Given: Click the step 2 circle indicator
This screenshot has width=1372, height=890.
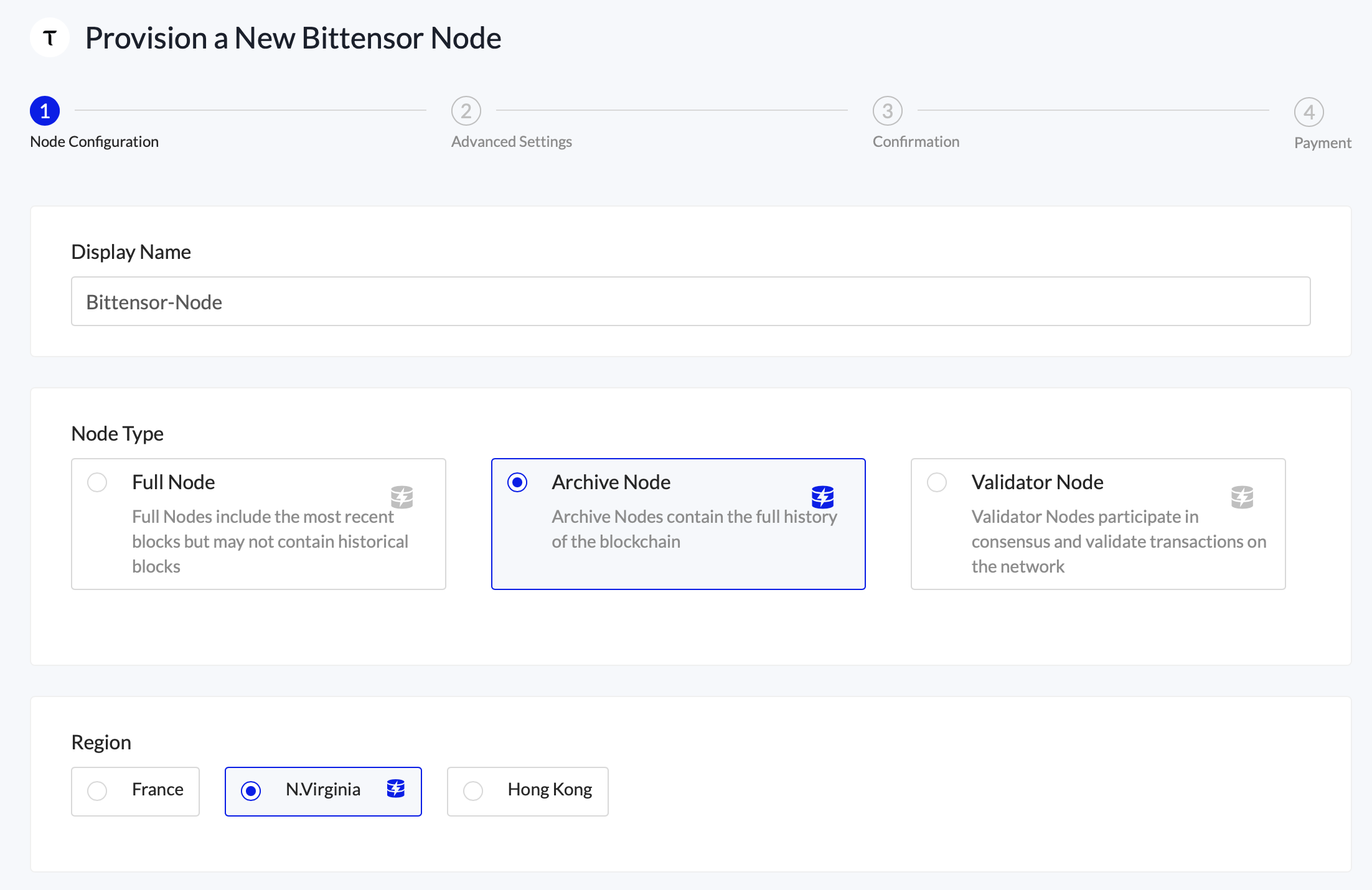Looking at the screenshot, I should click(x=466, y=111).
